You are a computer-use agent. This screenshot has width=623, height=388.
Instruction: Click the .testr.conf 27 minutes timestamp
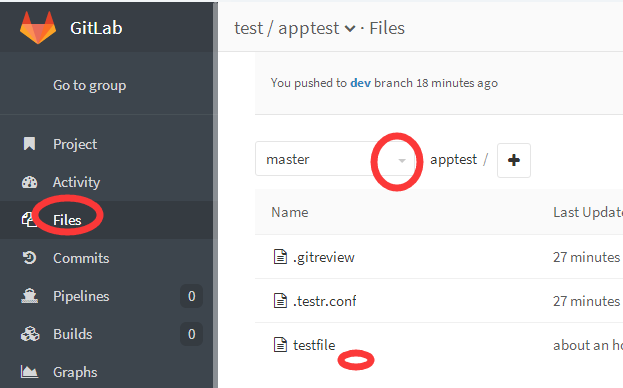(587, 301)
